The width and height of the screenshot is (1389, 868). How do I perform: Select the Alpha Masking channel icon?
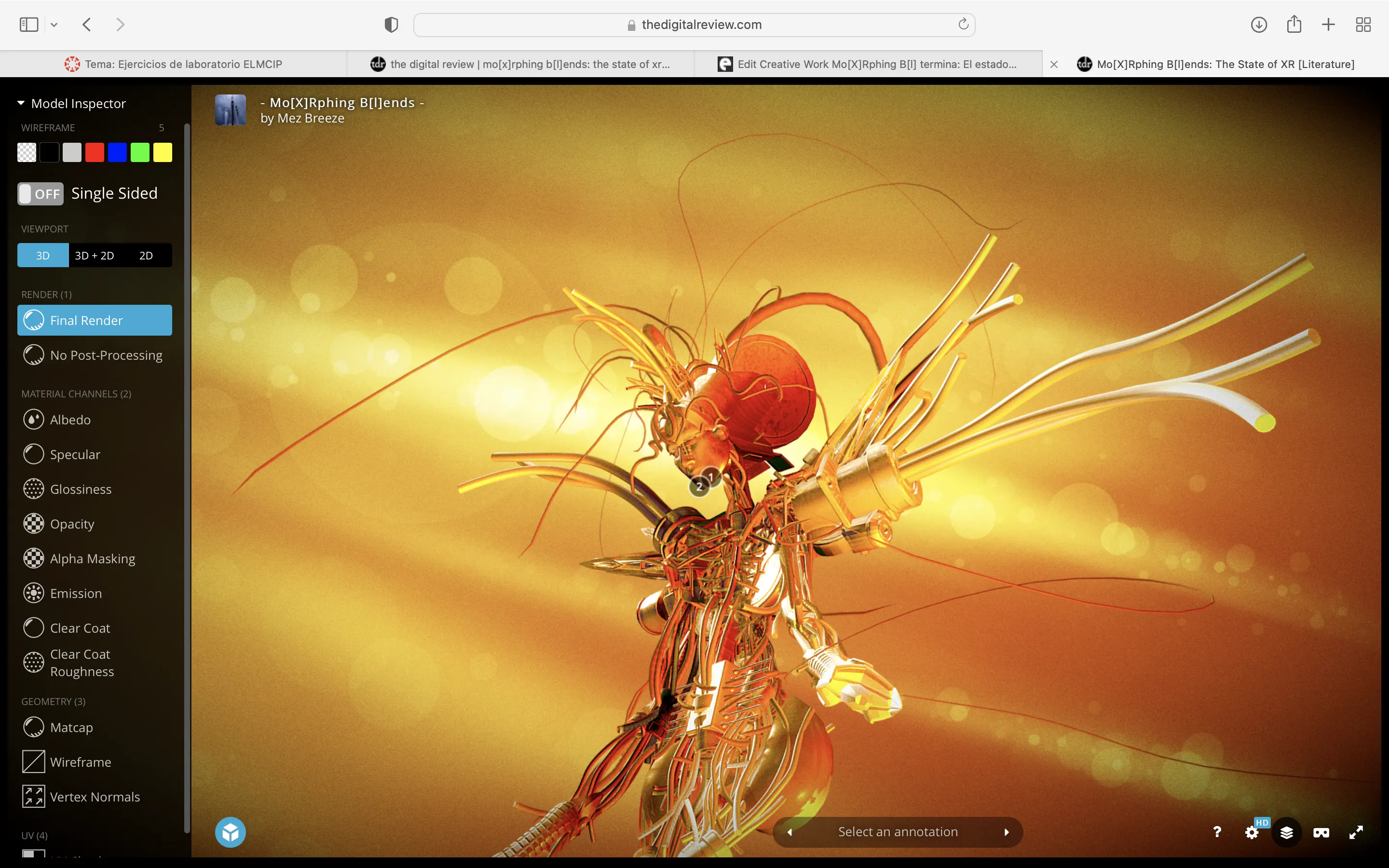coord(33,558)
